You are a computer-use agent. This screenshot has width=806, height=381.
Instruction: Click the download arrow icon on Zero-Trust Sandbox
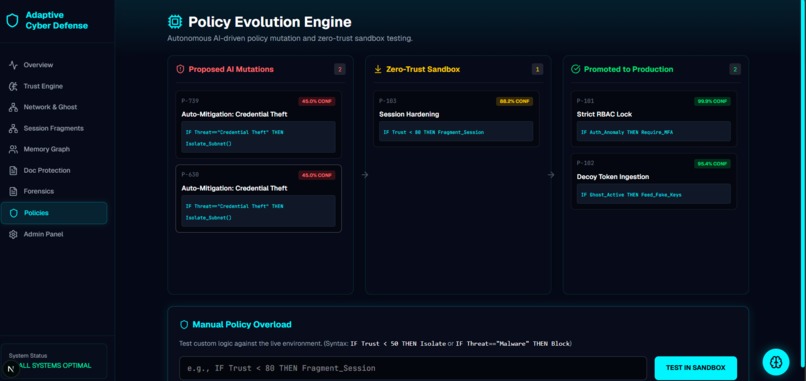(378, 69)
